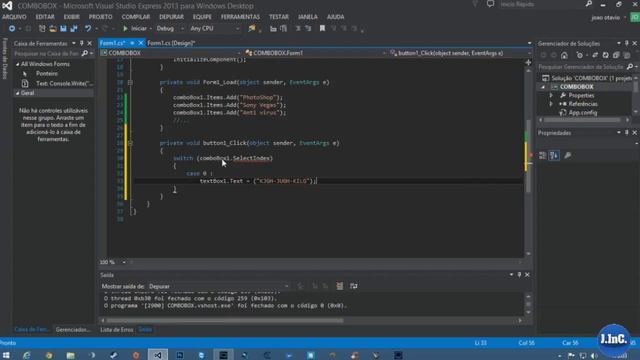This screenshot has width=640, height=360.
Task: Open the TESTAR menu
Action: [x=279, y=17]
